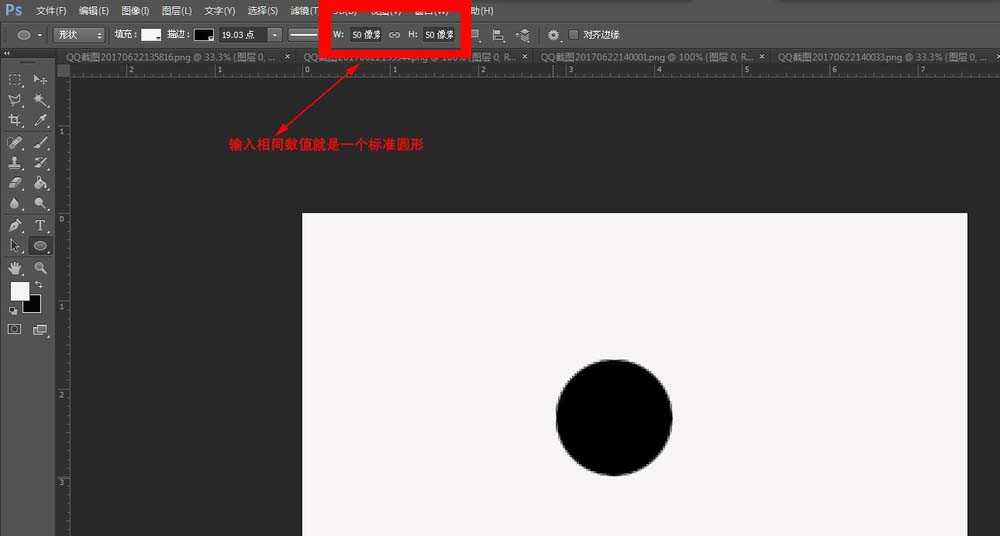The image size is (1000, 536).
Task: Select the Crop tool
Action: tap(15, 121)
